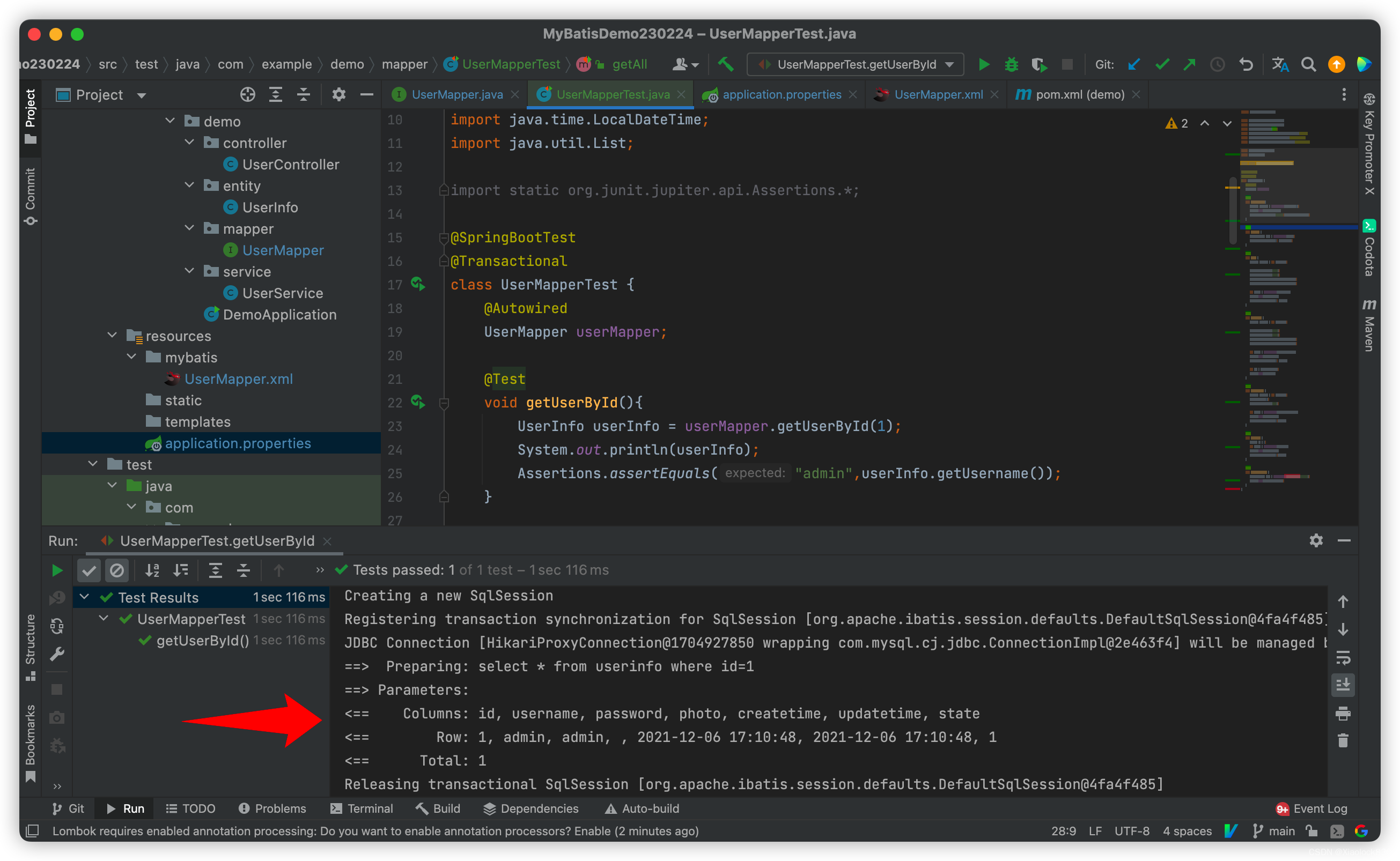
Task: Switch to UserMapper.xml editor tab
Action: [x=938, y=94]
